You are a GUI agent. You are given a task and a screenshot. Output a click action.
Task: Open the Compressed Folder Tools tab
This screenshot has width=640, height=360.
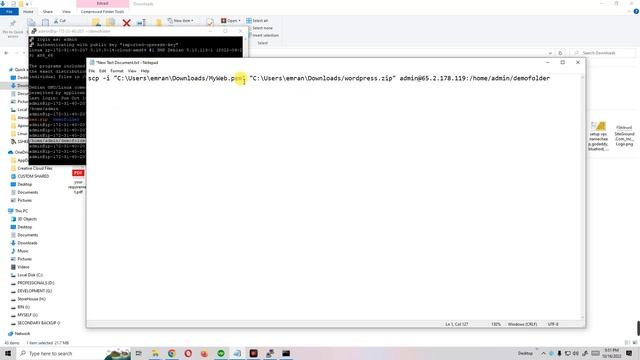[x=102, y=11]
